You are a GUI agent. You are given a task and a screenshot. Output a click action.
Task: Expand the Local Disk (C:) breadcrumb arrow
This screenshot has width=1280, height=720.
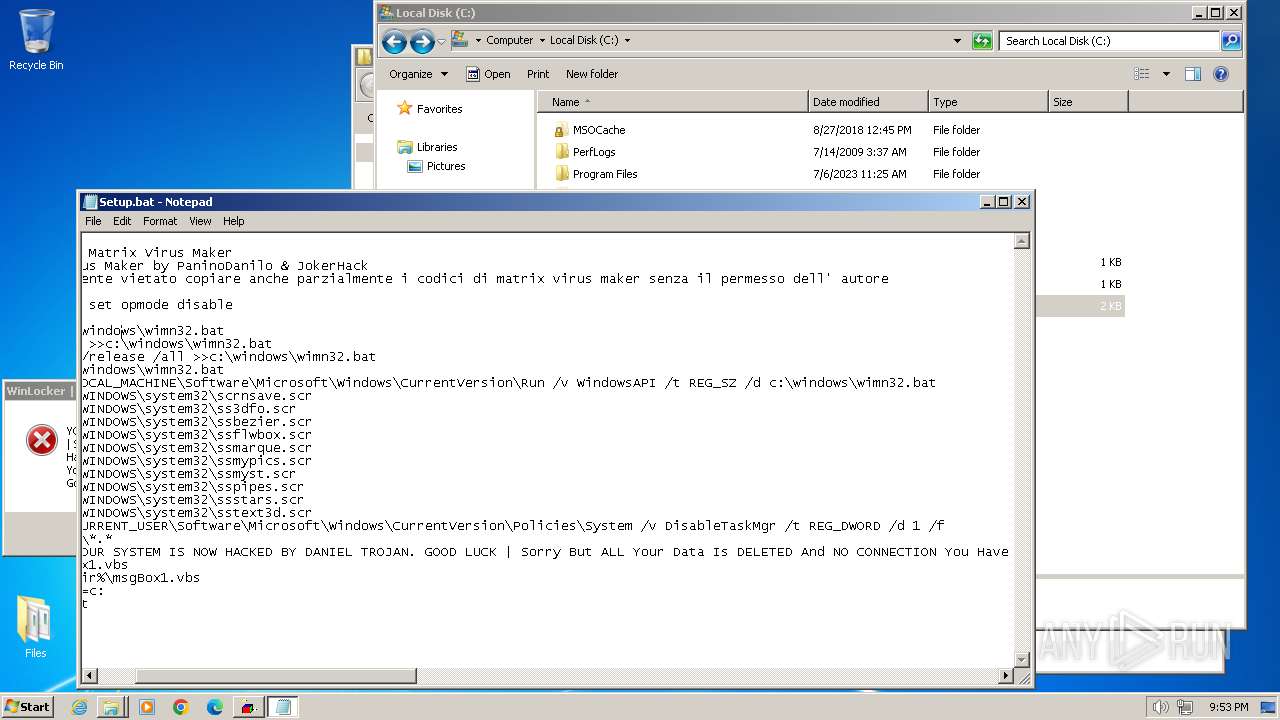tap(627, 41)
